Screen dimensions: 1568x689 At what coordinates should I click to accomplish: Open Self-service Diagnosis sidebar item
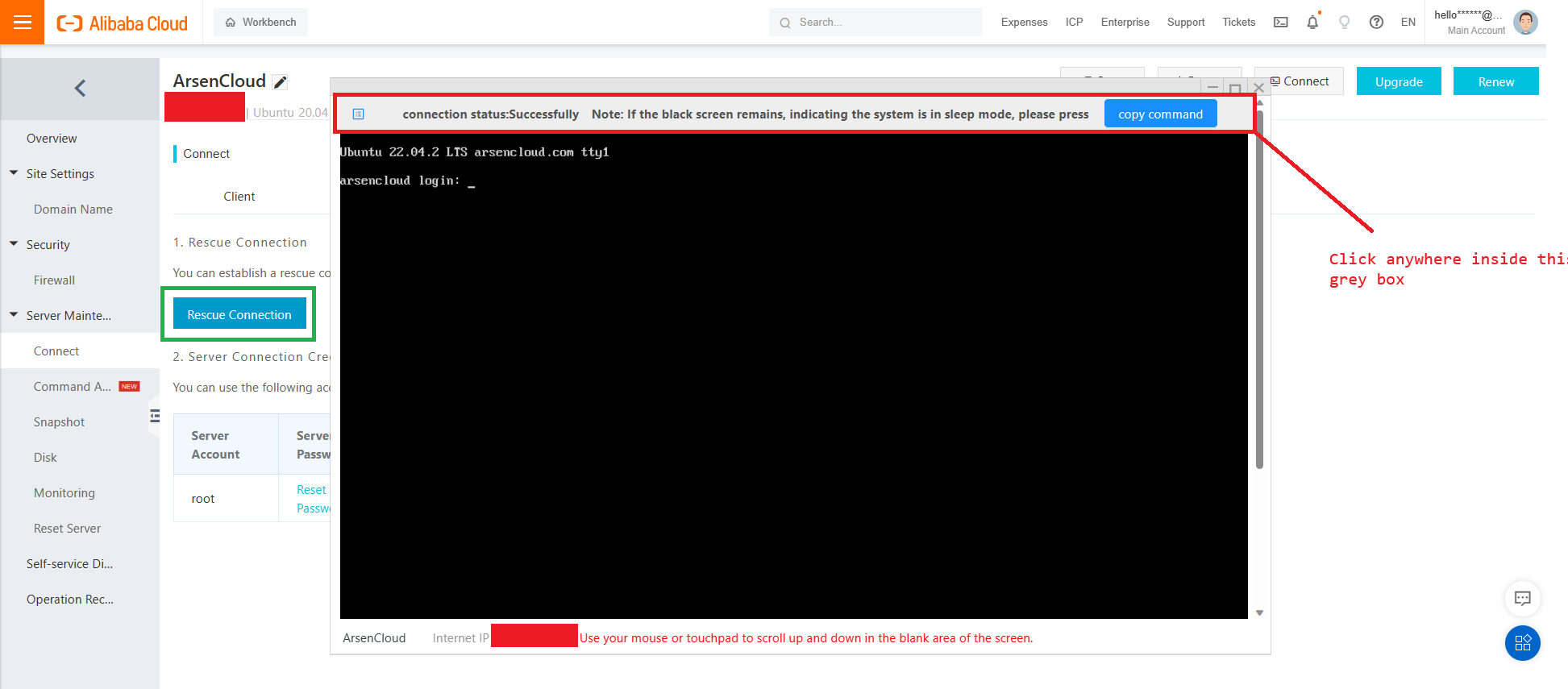point(69,564)
